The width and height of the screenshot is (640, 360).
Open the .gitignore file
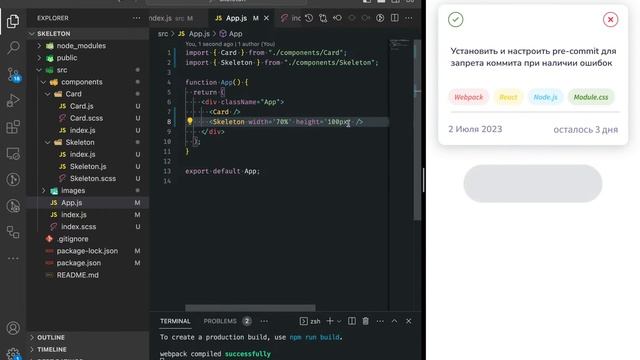tap(72, 239)
